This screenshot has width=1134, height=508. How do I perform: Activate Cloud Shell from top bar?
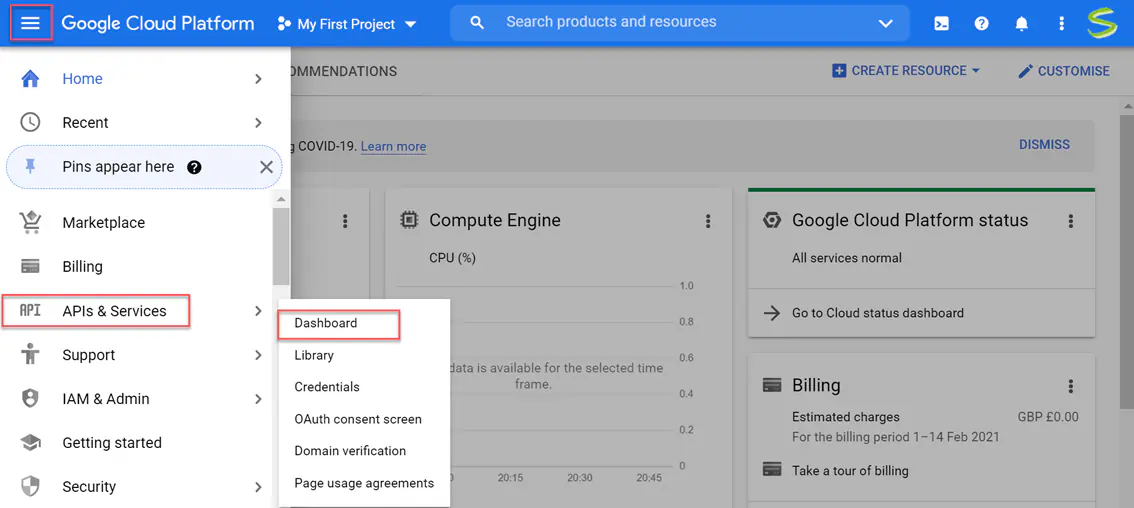[x=941, y=24]
